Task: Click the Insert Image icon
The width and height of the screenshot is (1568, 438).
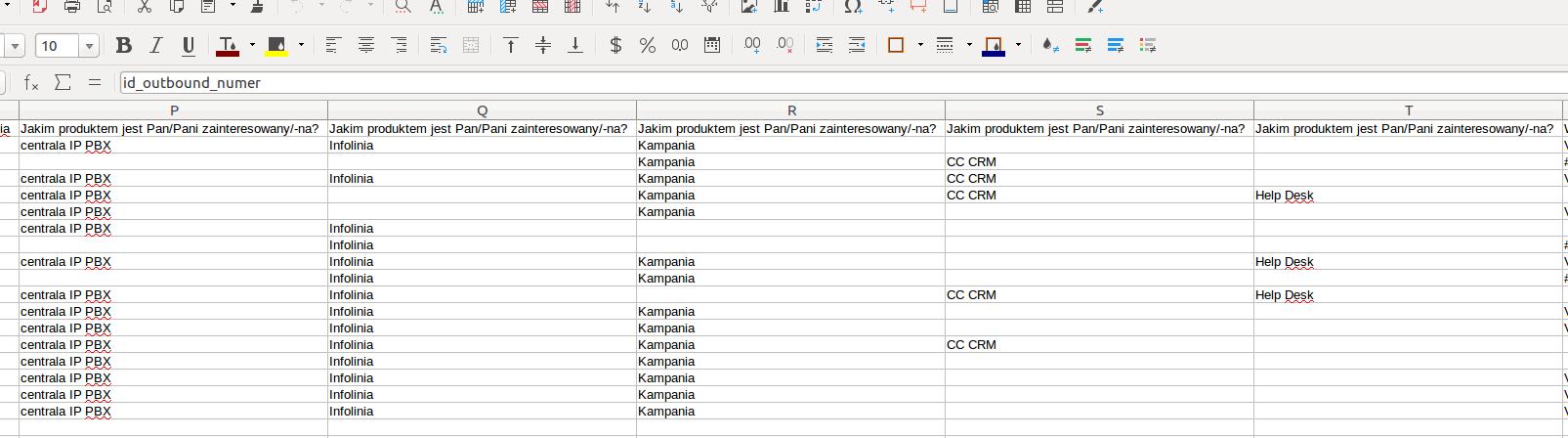Action: [749, 7]
